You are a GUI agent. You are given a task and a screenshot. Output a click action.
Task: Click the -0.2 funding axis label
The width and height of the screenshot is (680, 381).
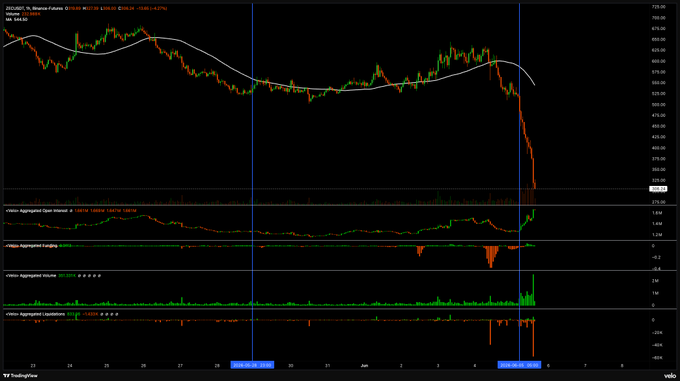[656, 257]
